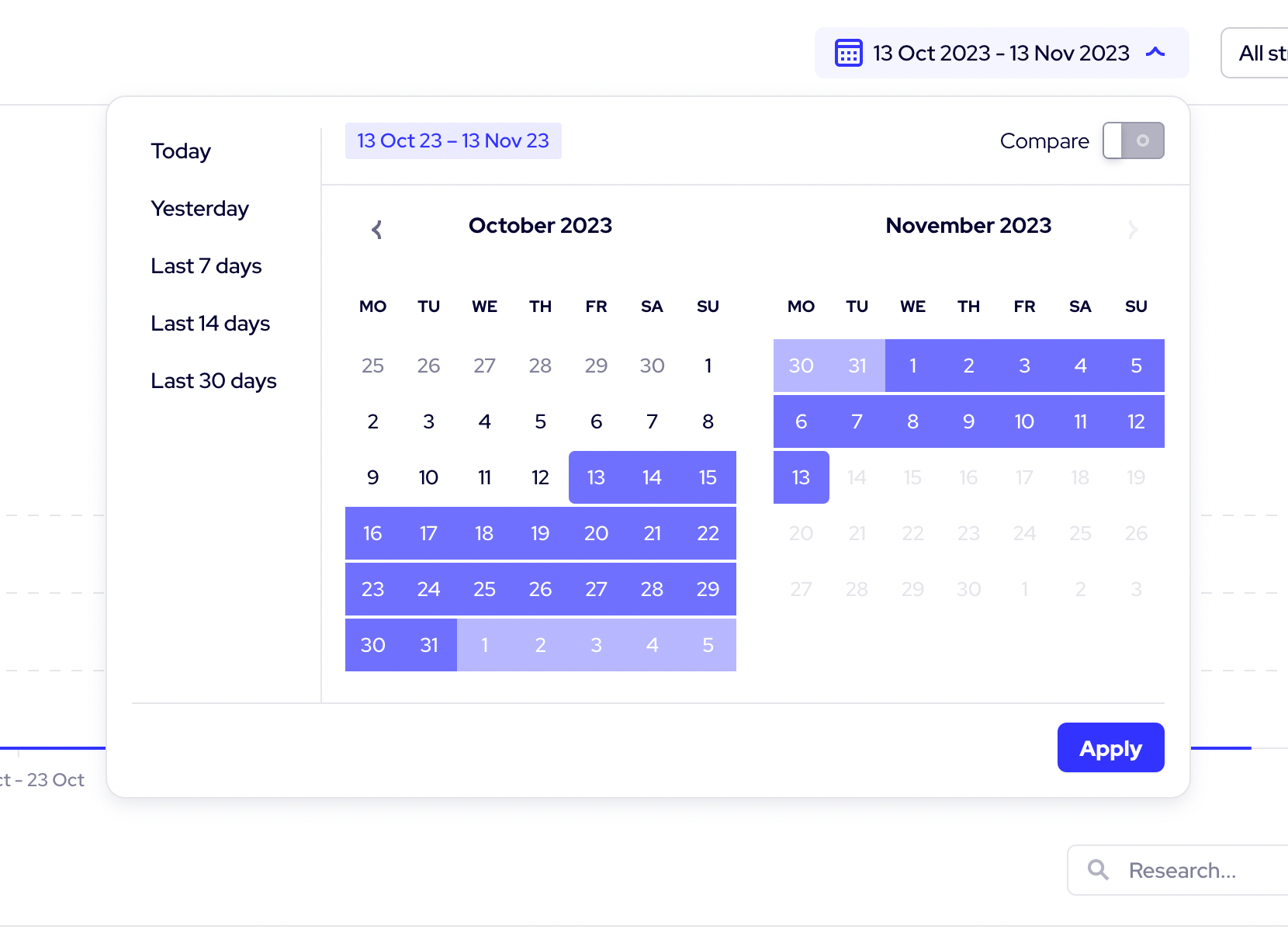
Task: Choose the Yesterday preset
Action: pyautogui.click(x=199, y=208)
